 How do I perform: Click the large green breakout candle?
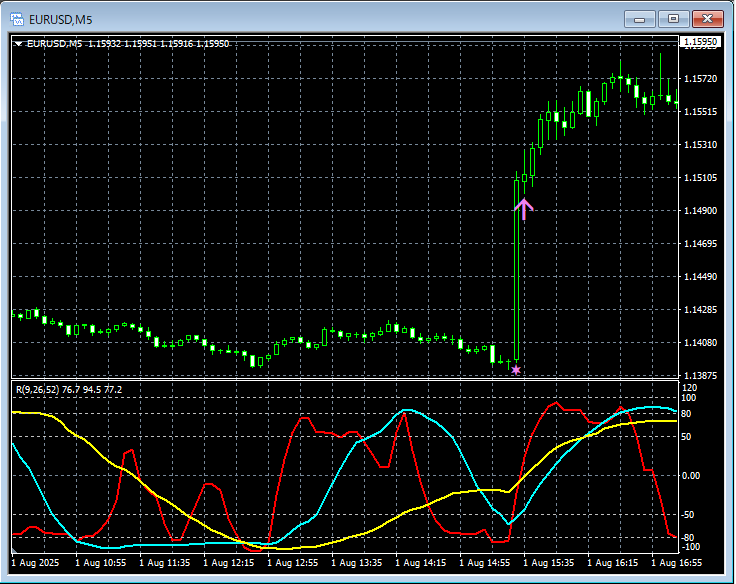point(517,270)
